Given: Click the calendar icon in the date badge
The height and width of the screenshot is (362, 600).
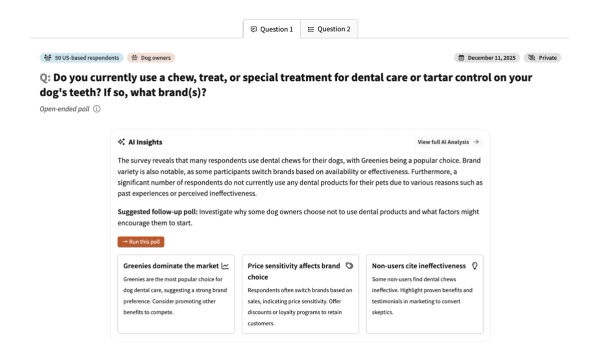Looking at the screenshot, I should (x=461, y=58).
